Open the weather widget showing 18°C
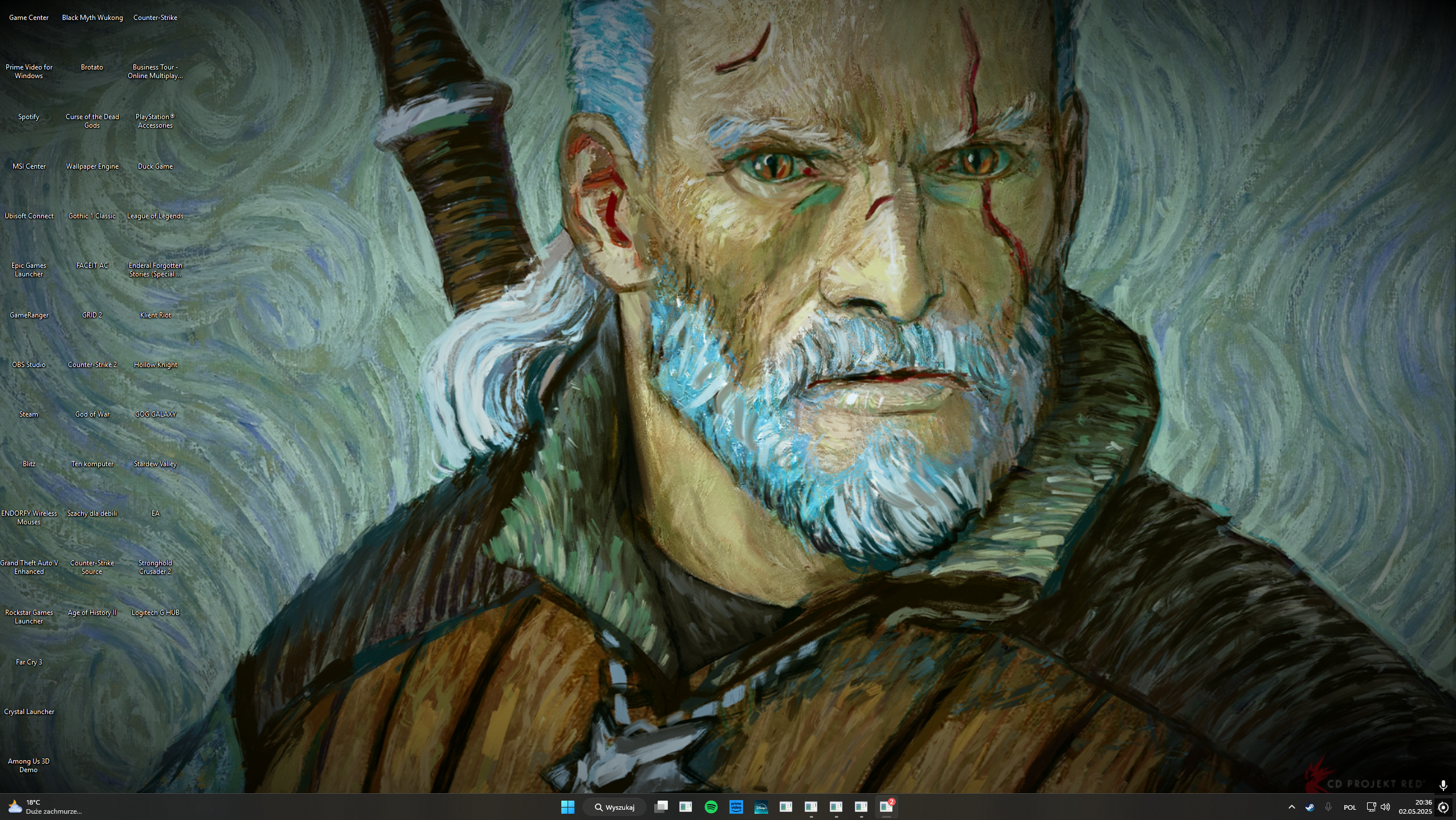Image resolution: width=1456 pixels, height=820 pixels. 46,807
